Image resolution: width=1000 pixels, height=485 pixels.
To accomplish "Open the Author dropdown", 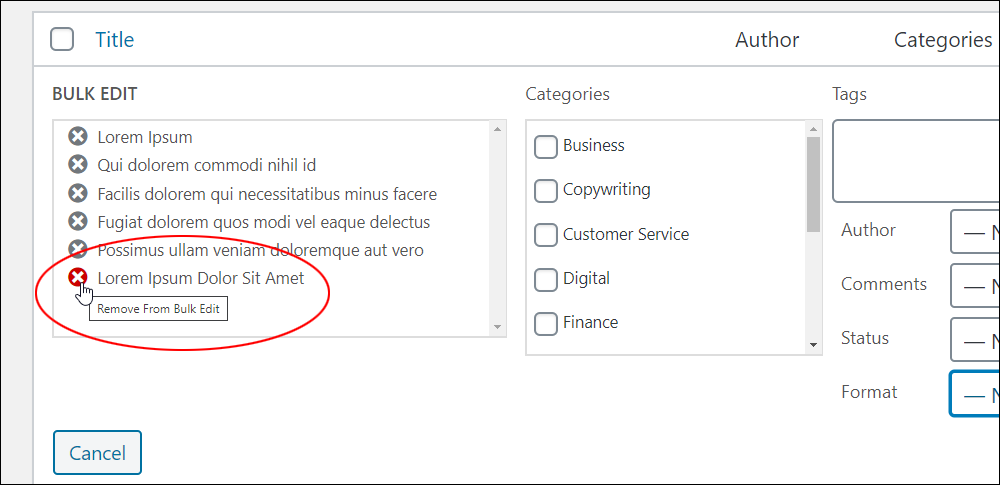I will [975, 232].
